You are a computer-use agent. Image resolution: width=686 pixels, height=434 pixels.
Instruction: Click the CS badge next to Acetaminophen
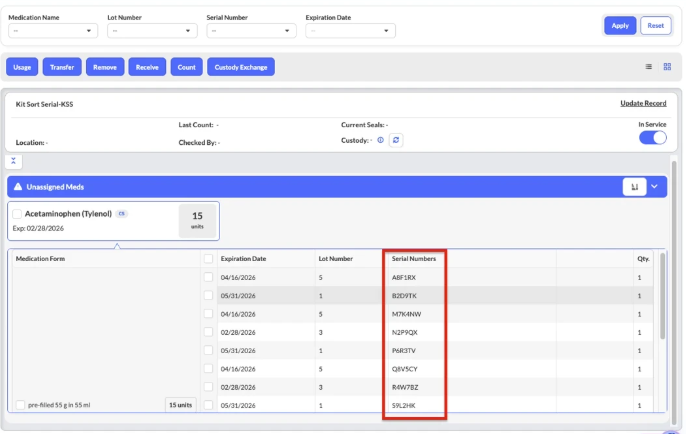click(121, 213)
